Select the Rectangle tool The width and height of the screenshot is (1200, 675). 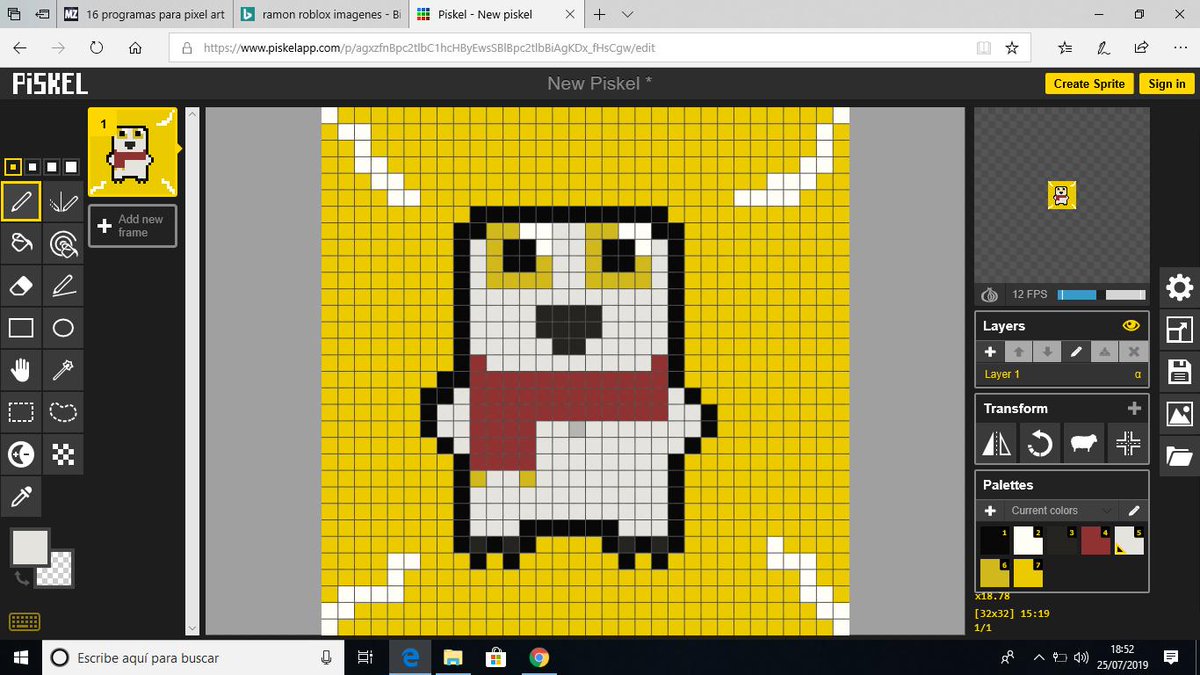pyautogui.click(x=21, y=328)
